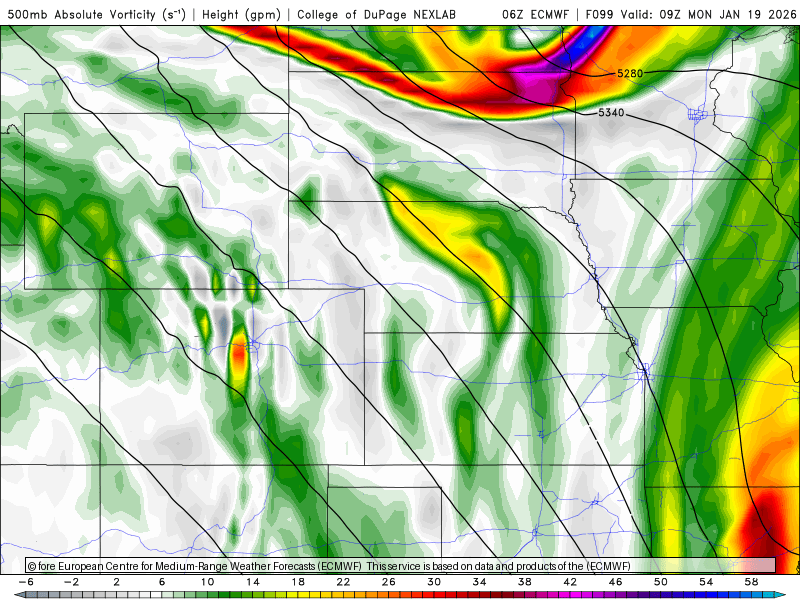Click the 30 value on the color scale
Viewport: 800px width, 600px height.
(434, 582)
